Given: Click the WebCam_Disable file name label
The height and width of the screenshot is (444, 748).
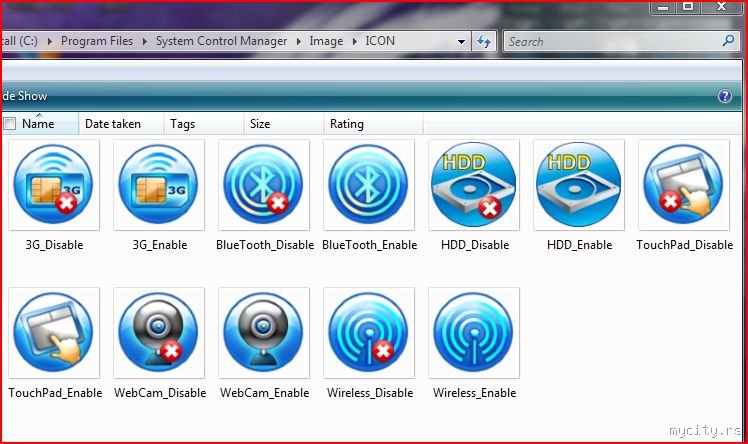Looking at the screenshot, I should coord(160,392).
